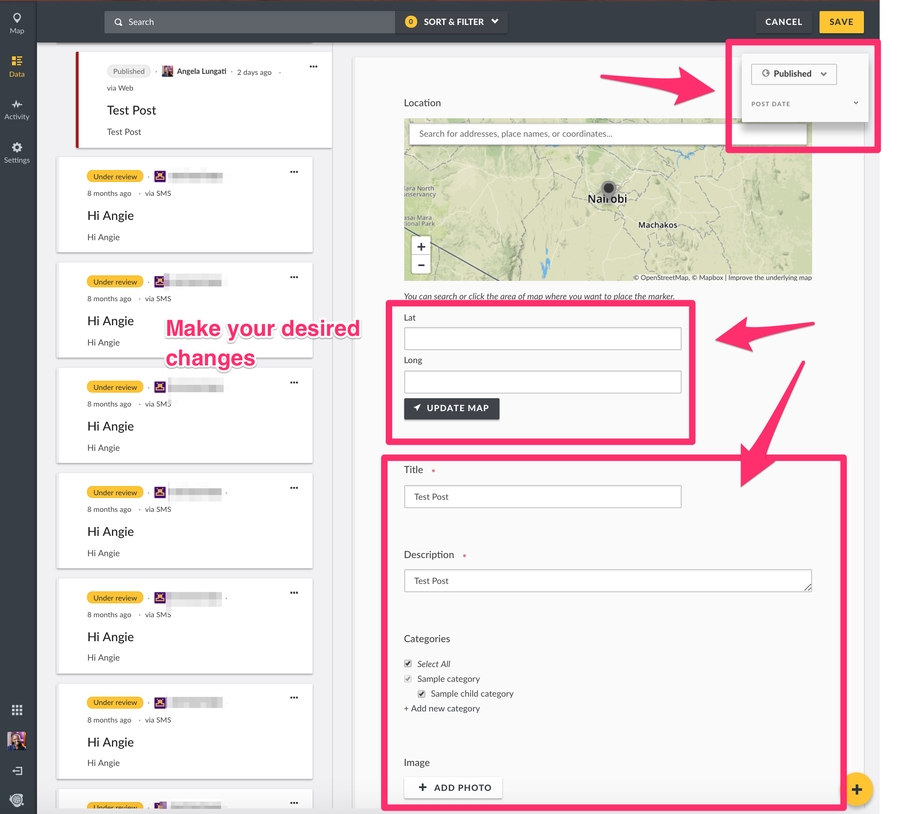
Task: Open the Activity view in sidebar
Action: click(x=17, y=109)
